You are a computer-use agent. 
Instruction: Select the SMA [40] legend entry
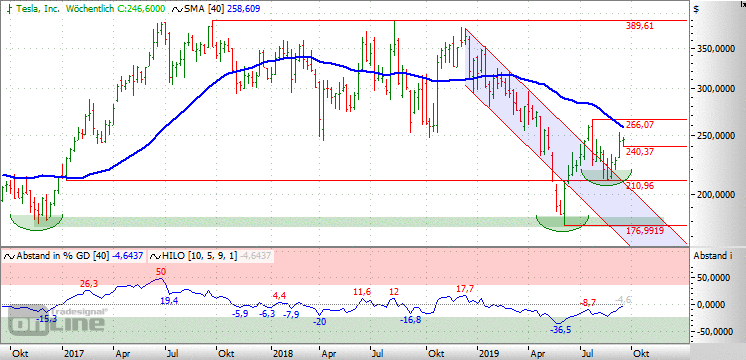pyautogui.click(x=205, y=9)
